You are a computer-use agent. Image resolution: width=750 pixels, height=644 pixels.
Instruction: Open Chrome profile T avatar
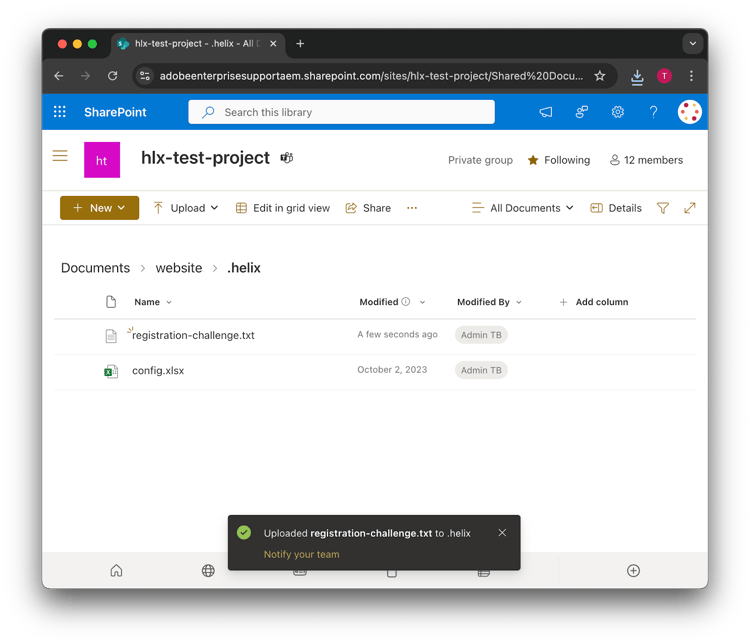[x=664, y=76]
